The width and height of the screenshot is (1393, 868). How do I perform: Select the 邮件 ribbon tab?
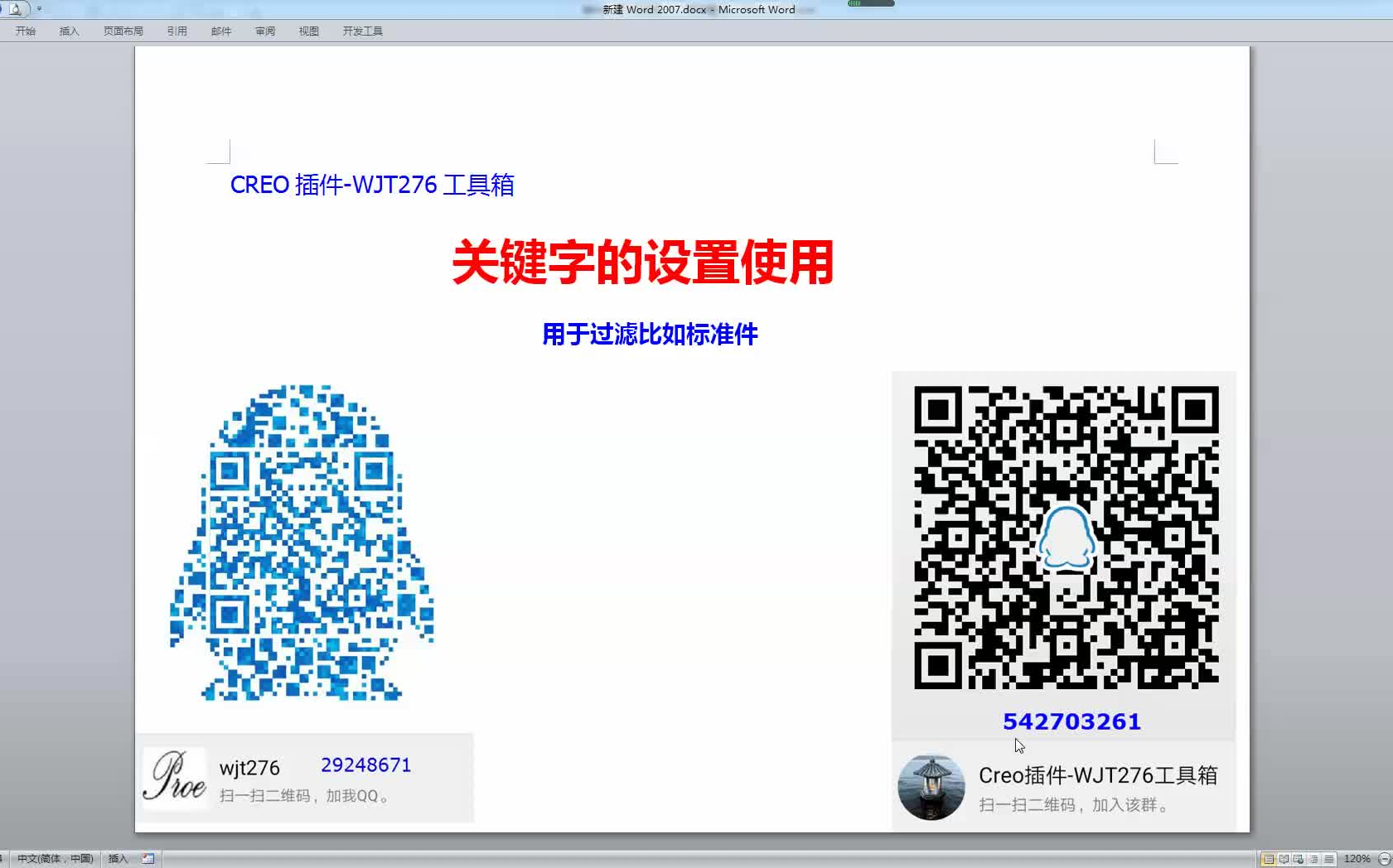[221, 31]
